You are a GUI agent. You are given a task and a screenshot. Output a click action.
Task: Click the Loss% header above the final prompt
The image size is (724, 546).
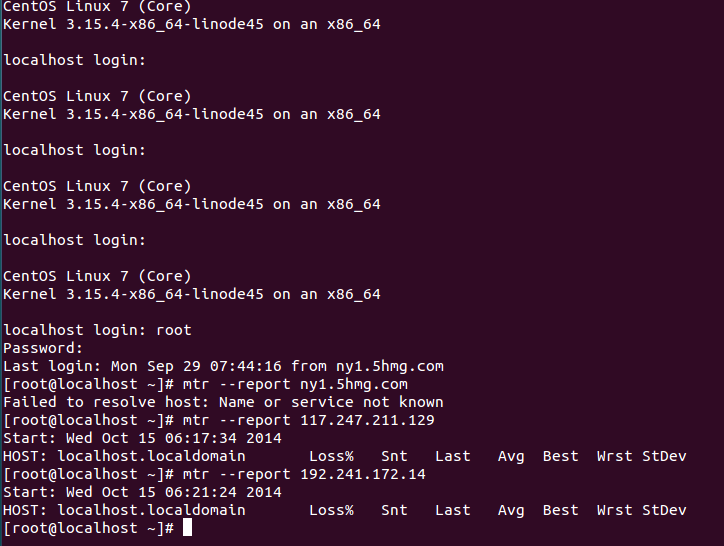[x=331, y=510]
